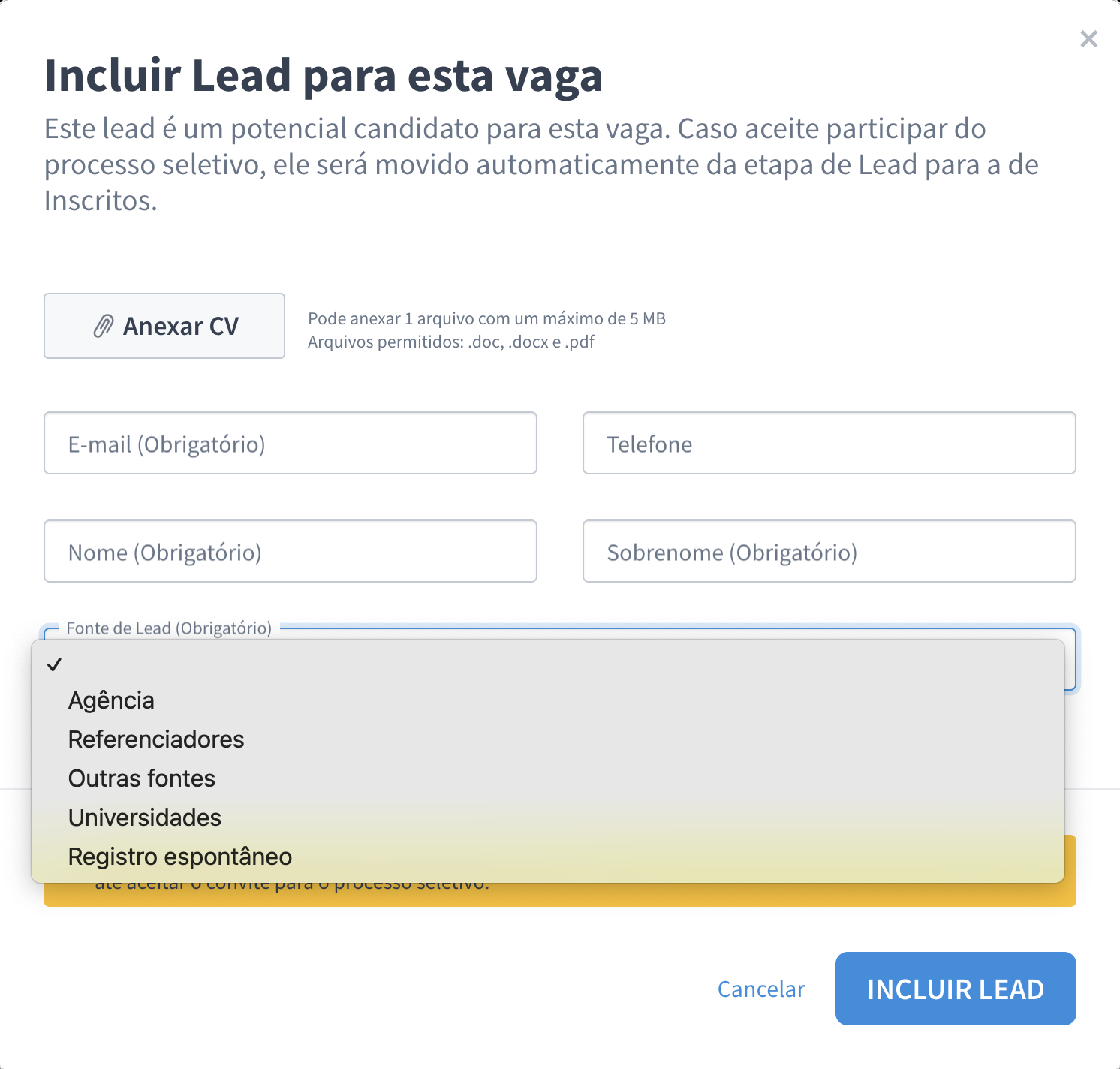Select Agência as the lead source
This screenshot has height=1069, width=1120.
(111, 700)
